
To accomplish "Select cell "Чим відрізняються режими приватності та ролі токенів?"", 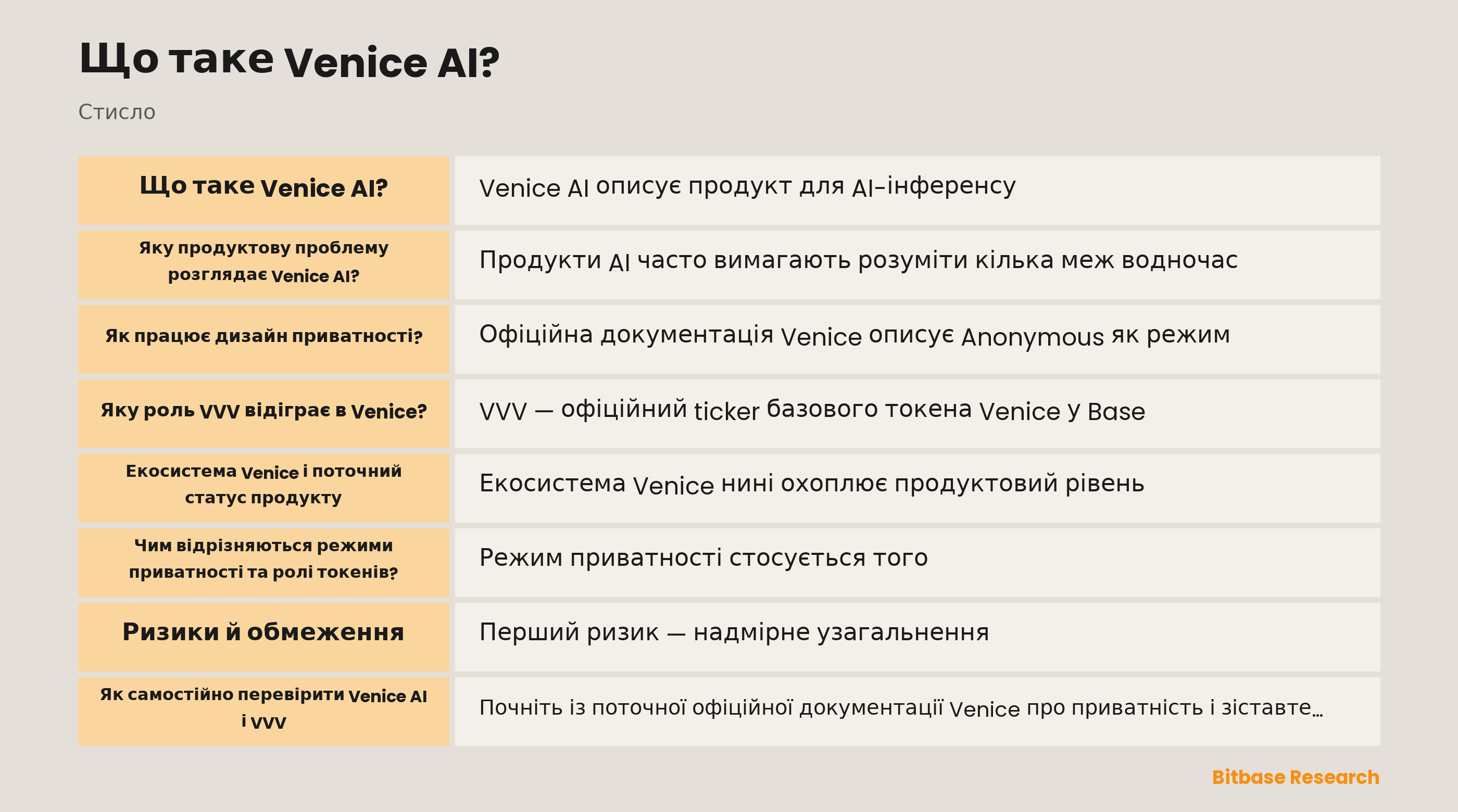I will click(263, 563).
